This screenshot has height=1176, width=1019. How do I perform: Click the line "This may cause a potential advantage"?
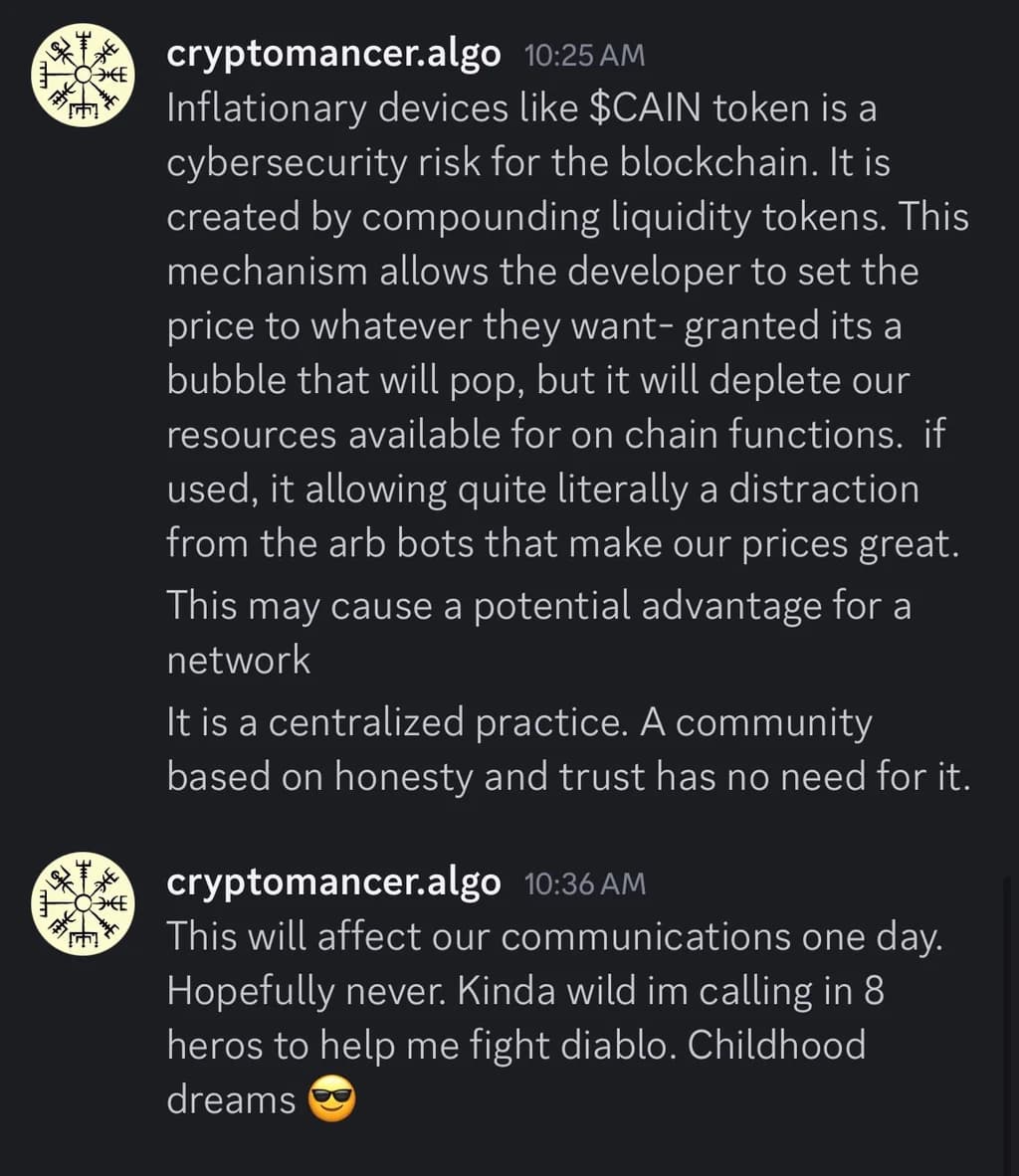coord(538,605)
